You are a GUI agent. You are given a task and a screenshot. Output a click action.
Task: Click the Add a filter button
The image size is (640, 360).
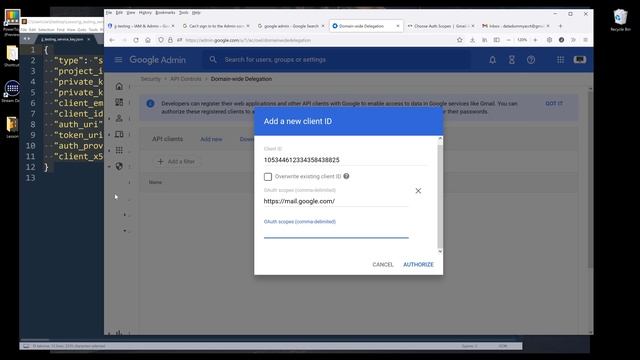(176, 162)
